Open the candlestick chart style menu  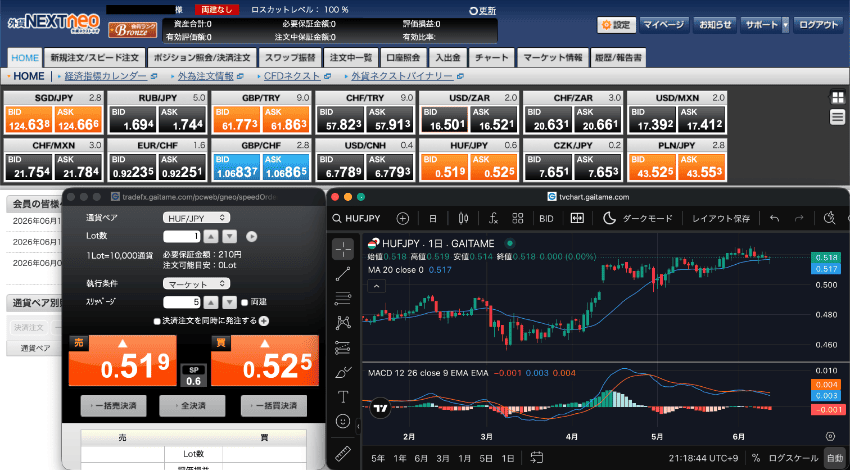[463, 218]
